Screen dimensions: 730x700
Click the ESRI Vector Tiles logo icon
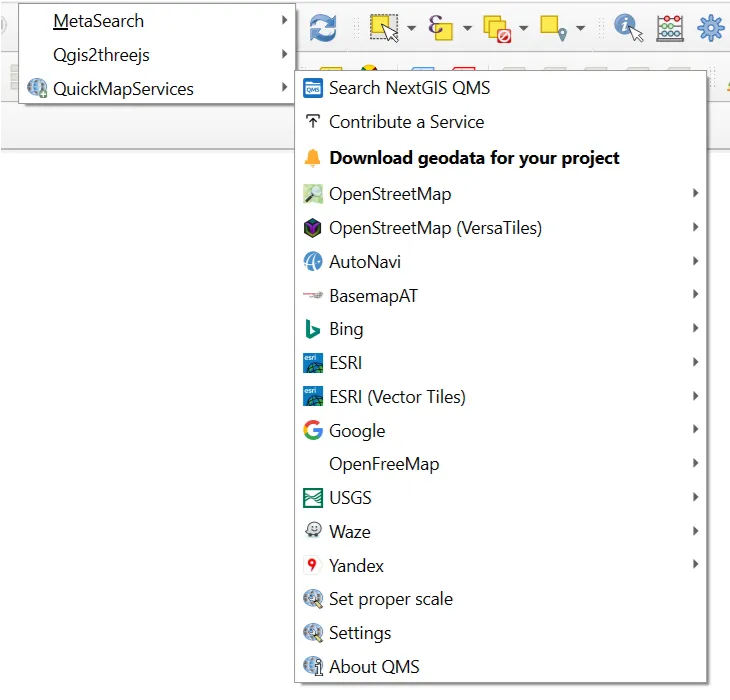[x=313, y=397]
